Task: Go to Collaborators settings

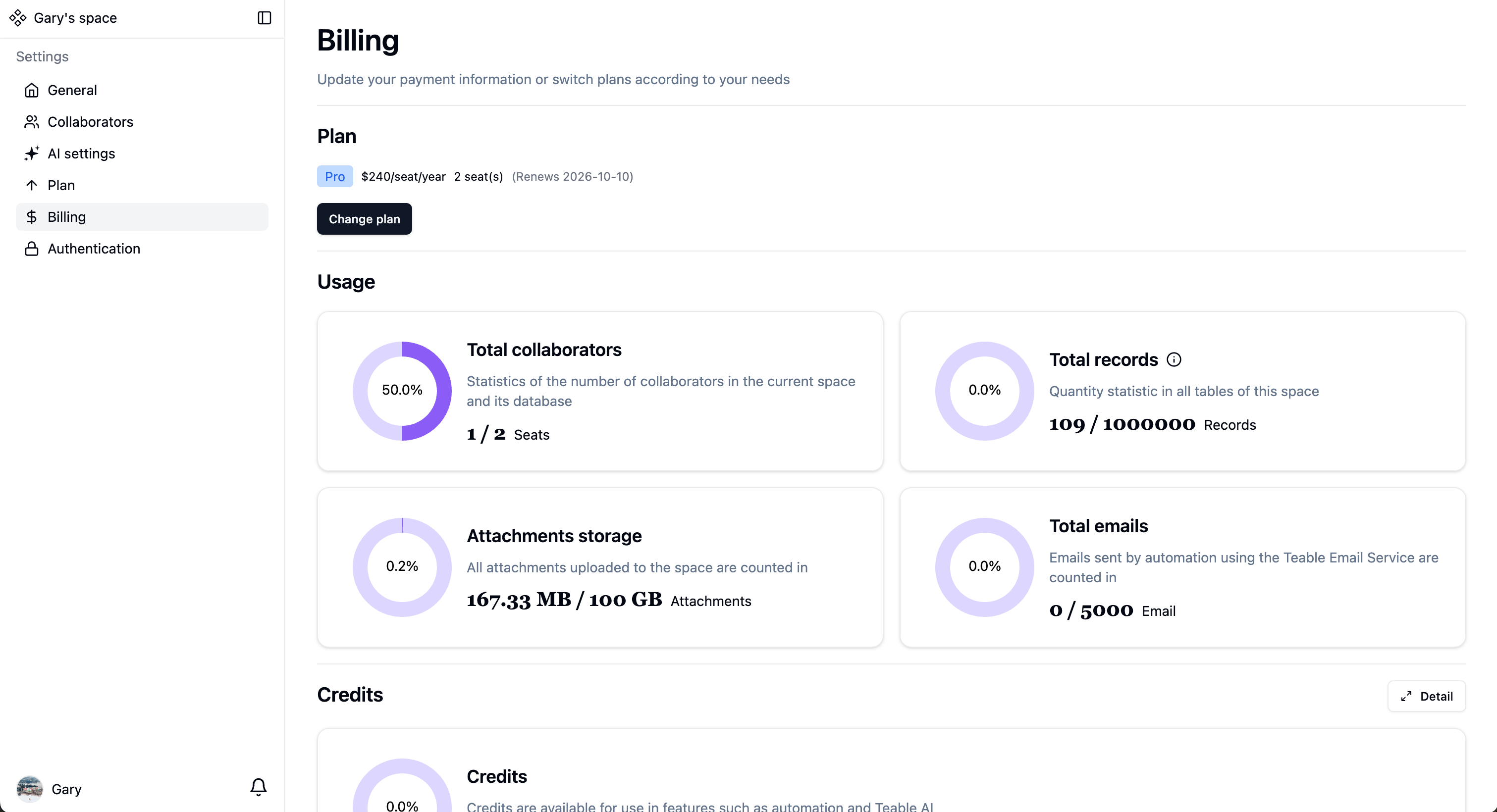Action: tap(90, 122)
